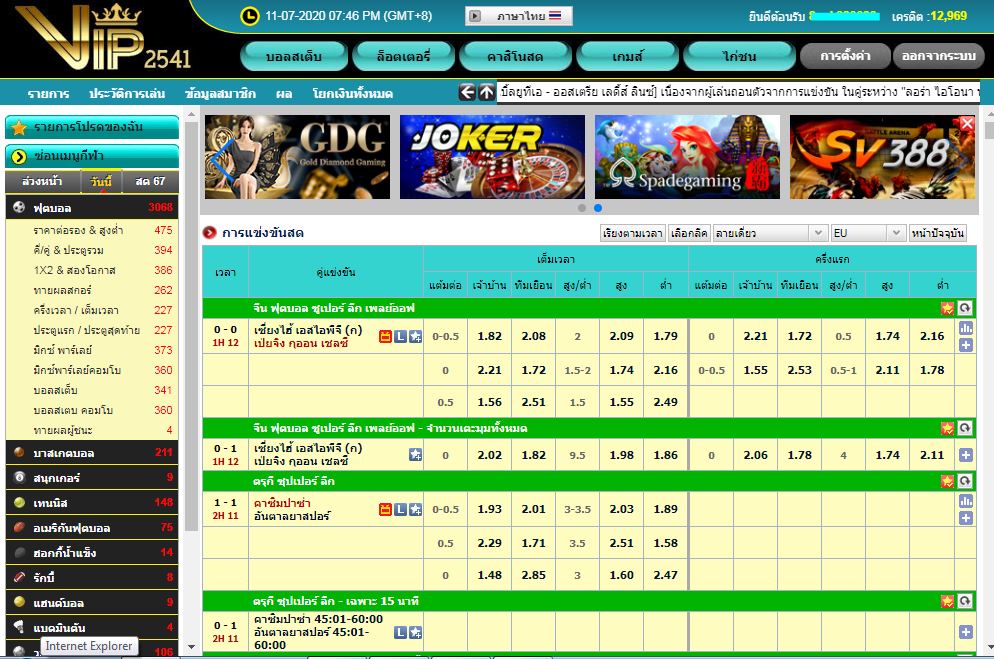
Task: Click the หน้าปัจจุบัน button
Action: (x=938, y=233)
